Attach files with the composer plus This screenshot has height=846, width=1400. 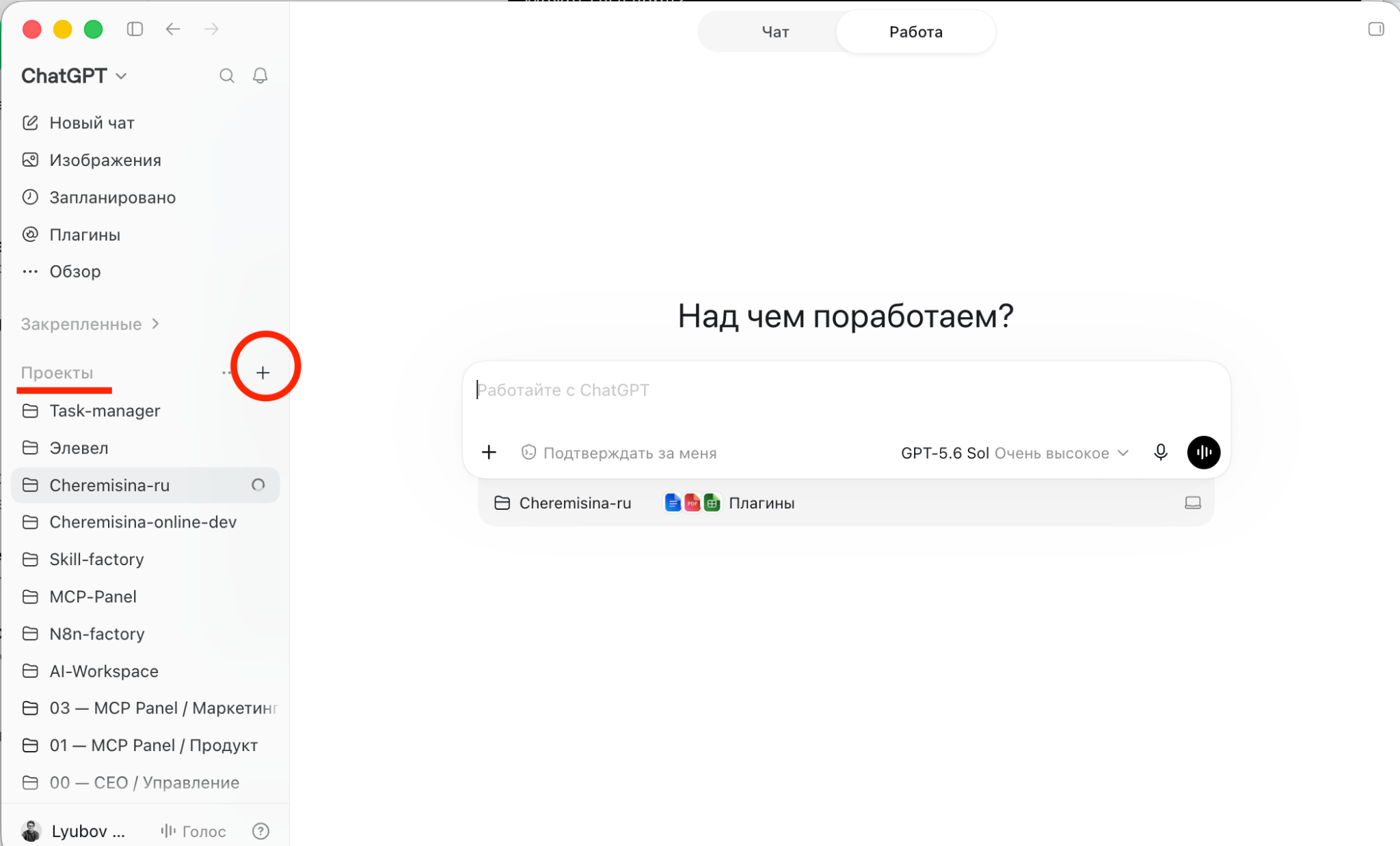489,452
